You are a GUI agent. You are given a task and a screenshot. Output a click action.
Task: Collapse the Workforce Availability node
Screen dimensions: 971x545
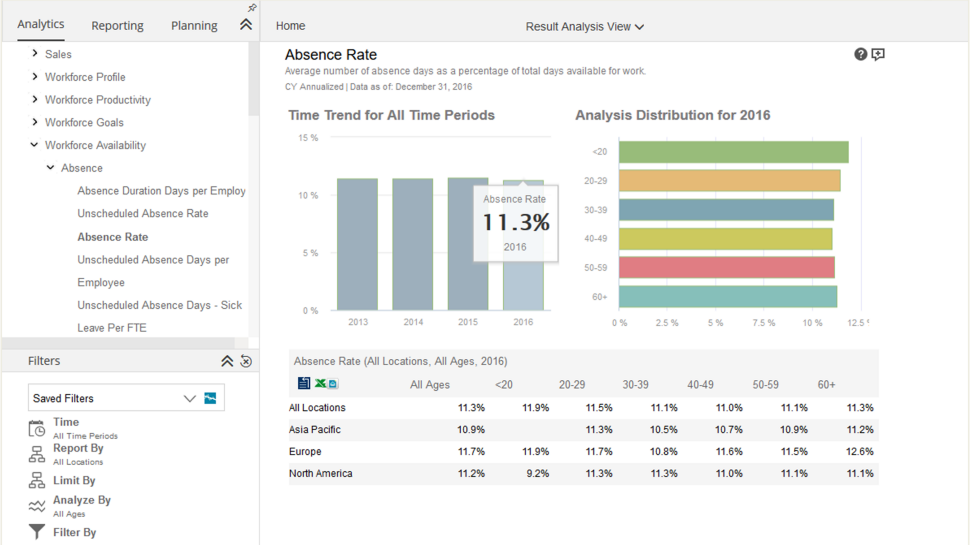(x=34, y=145)
